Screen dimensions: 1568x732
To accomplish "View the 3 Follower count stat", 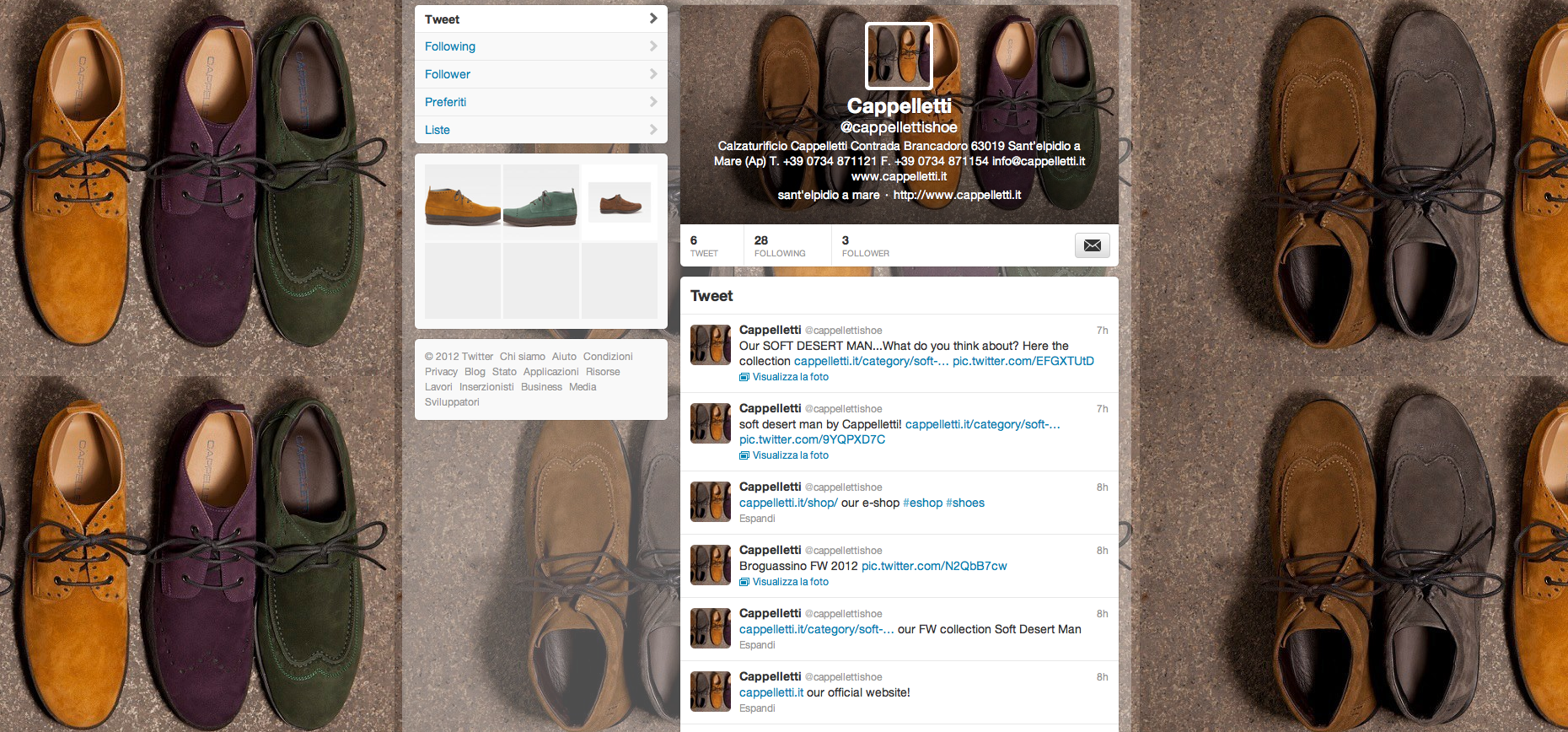I will coord(866,245).
